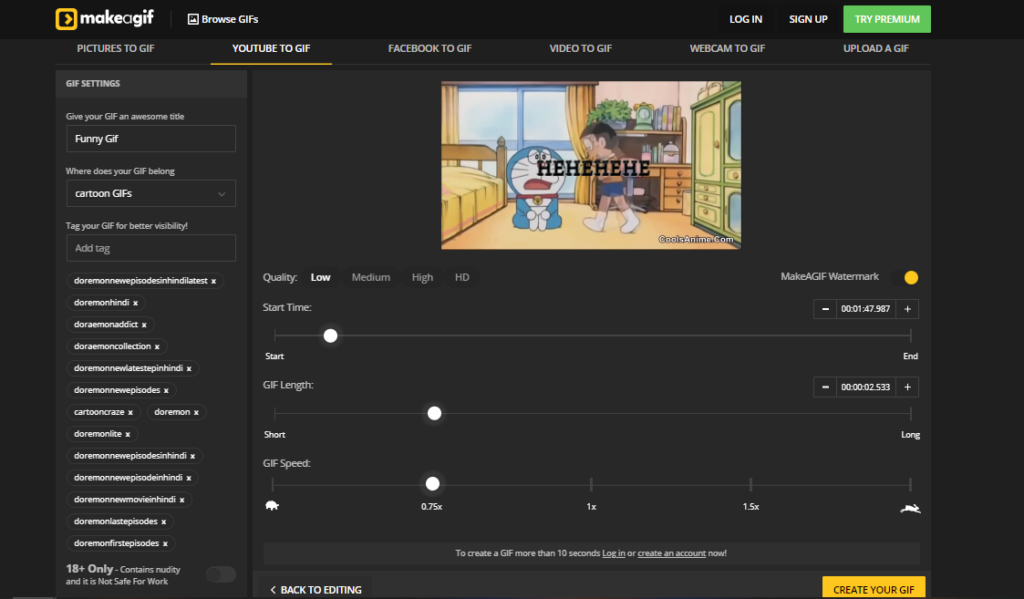Remove the doremonnewepisodesinhindilatest tag
The width and height of the screenshot is (1024, 599).
click(x=214, y=281)
